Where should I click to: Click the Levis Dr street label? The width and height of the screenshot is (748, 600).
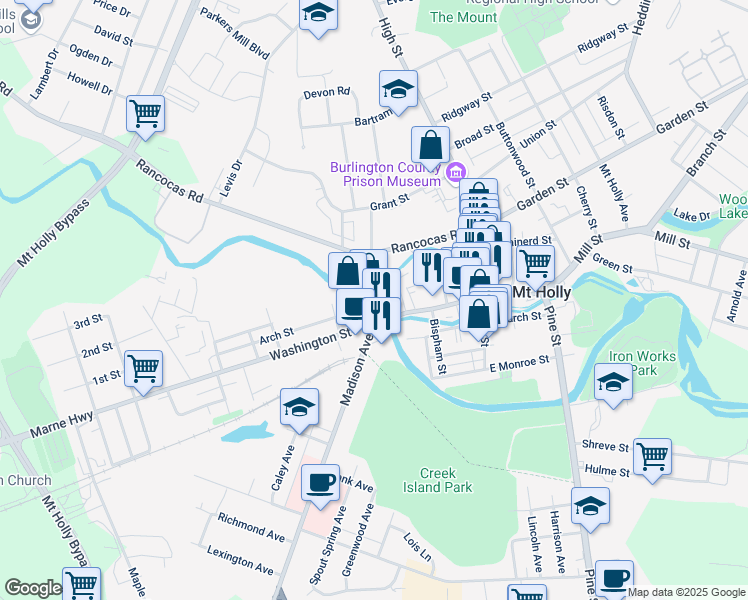click(x=231, y=178)
